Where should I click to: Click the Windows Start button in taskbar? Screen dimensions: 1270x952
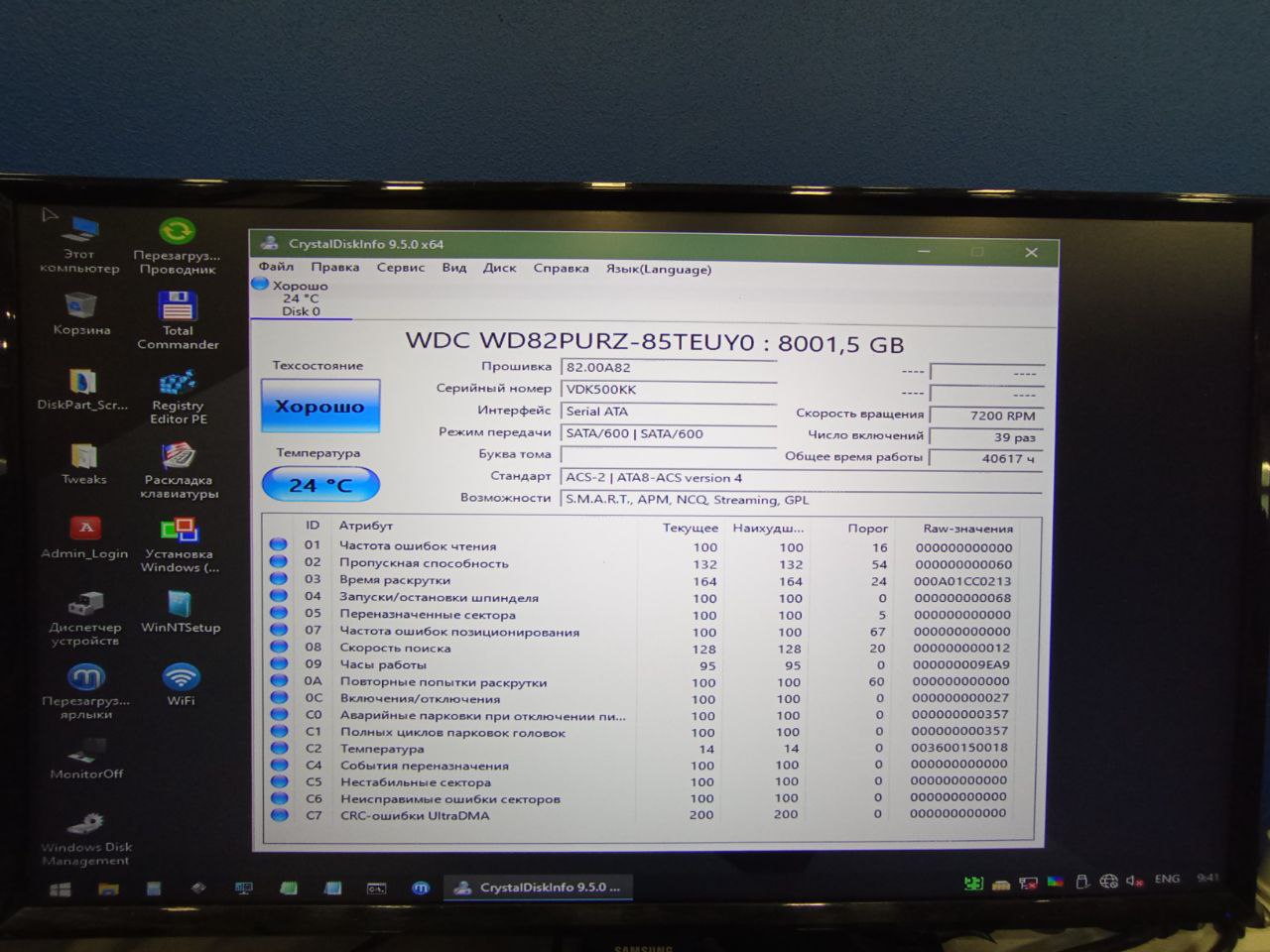pos(61,889)
